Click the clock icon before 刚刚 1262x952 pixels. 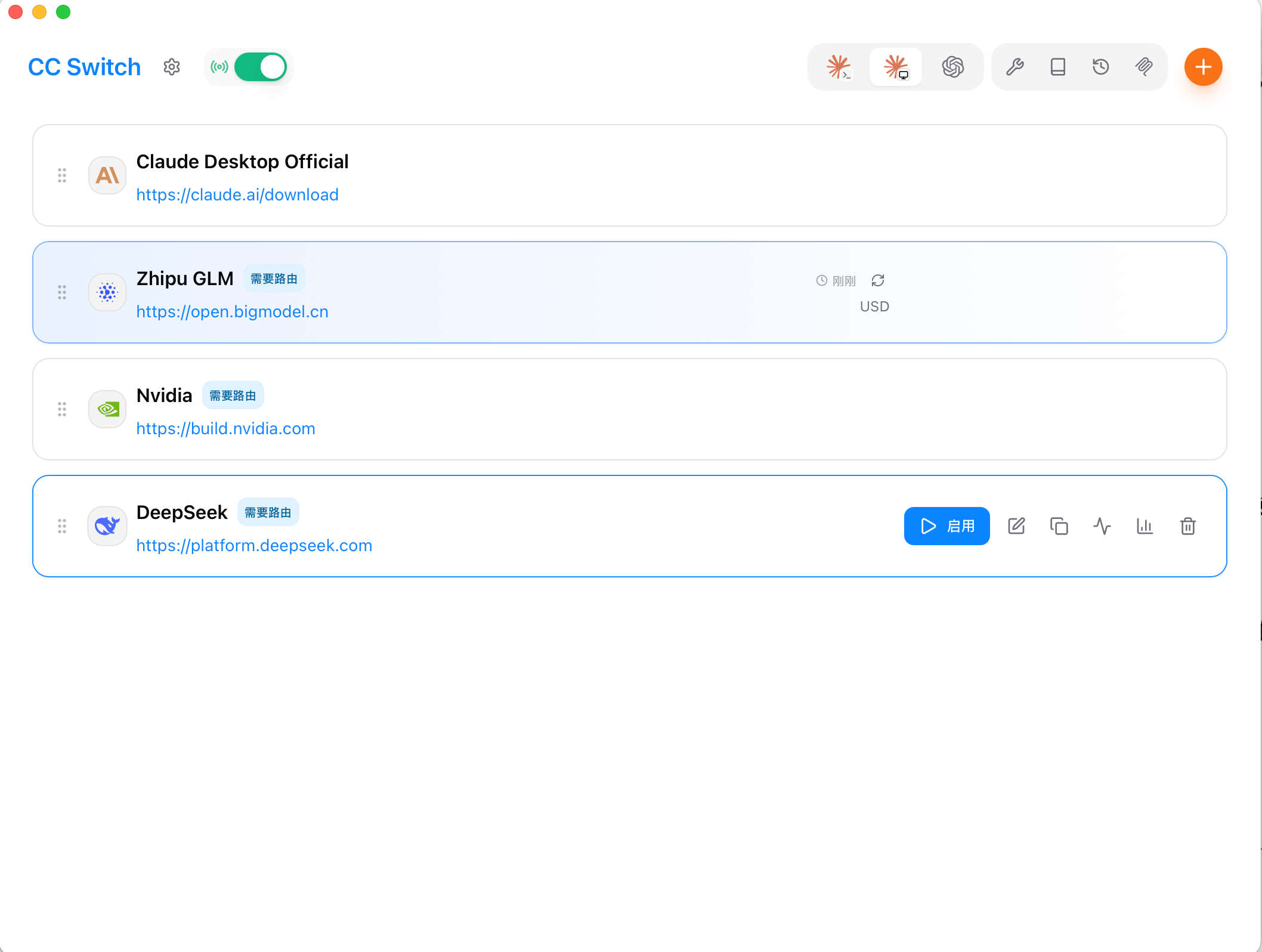pos(822,280)
